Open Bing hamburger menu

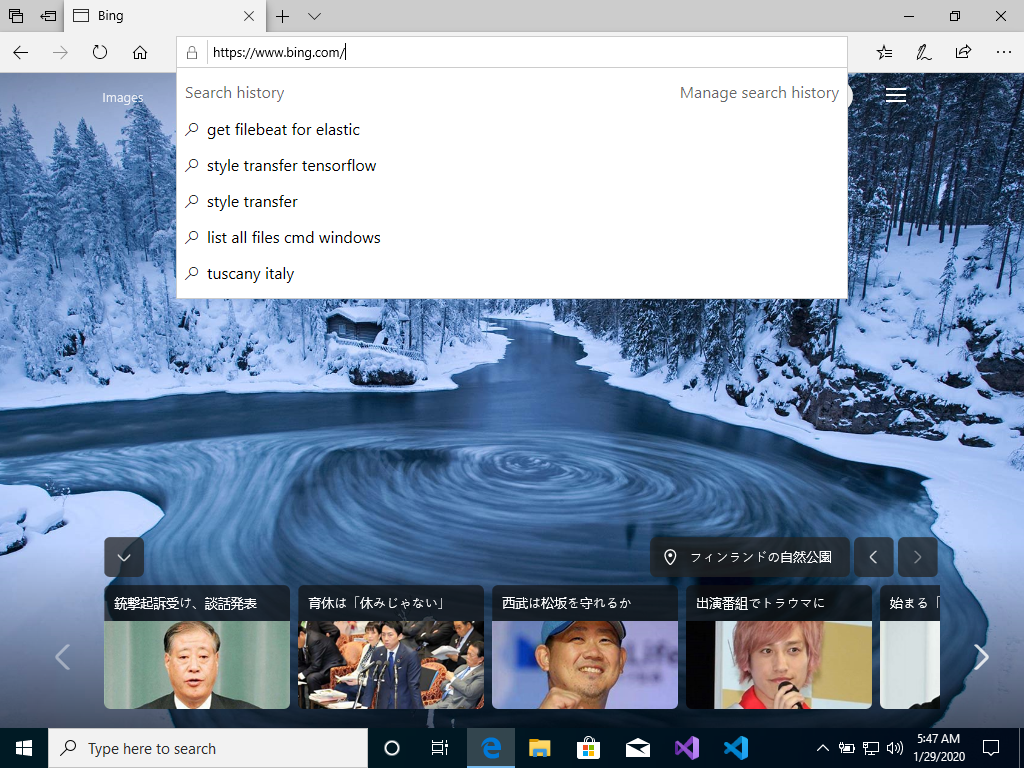click(x=896, y=95)
